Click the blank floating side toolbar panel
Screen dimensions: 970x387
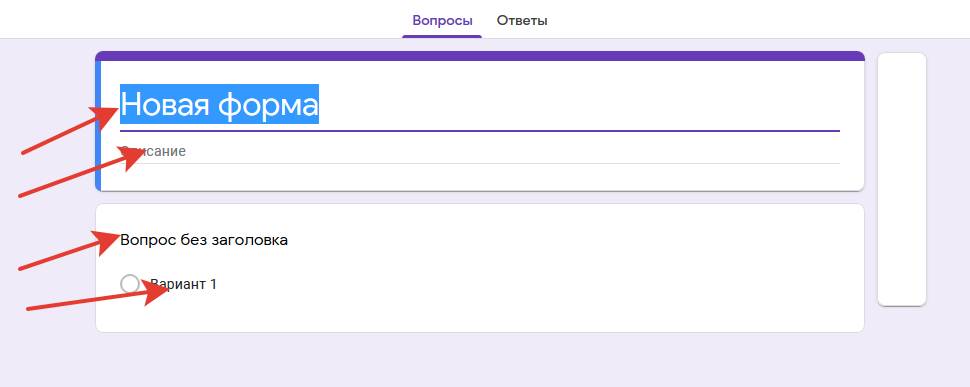click(902, 179)
